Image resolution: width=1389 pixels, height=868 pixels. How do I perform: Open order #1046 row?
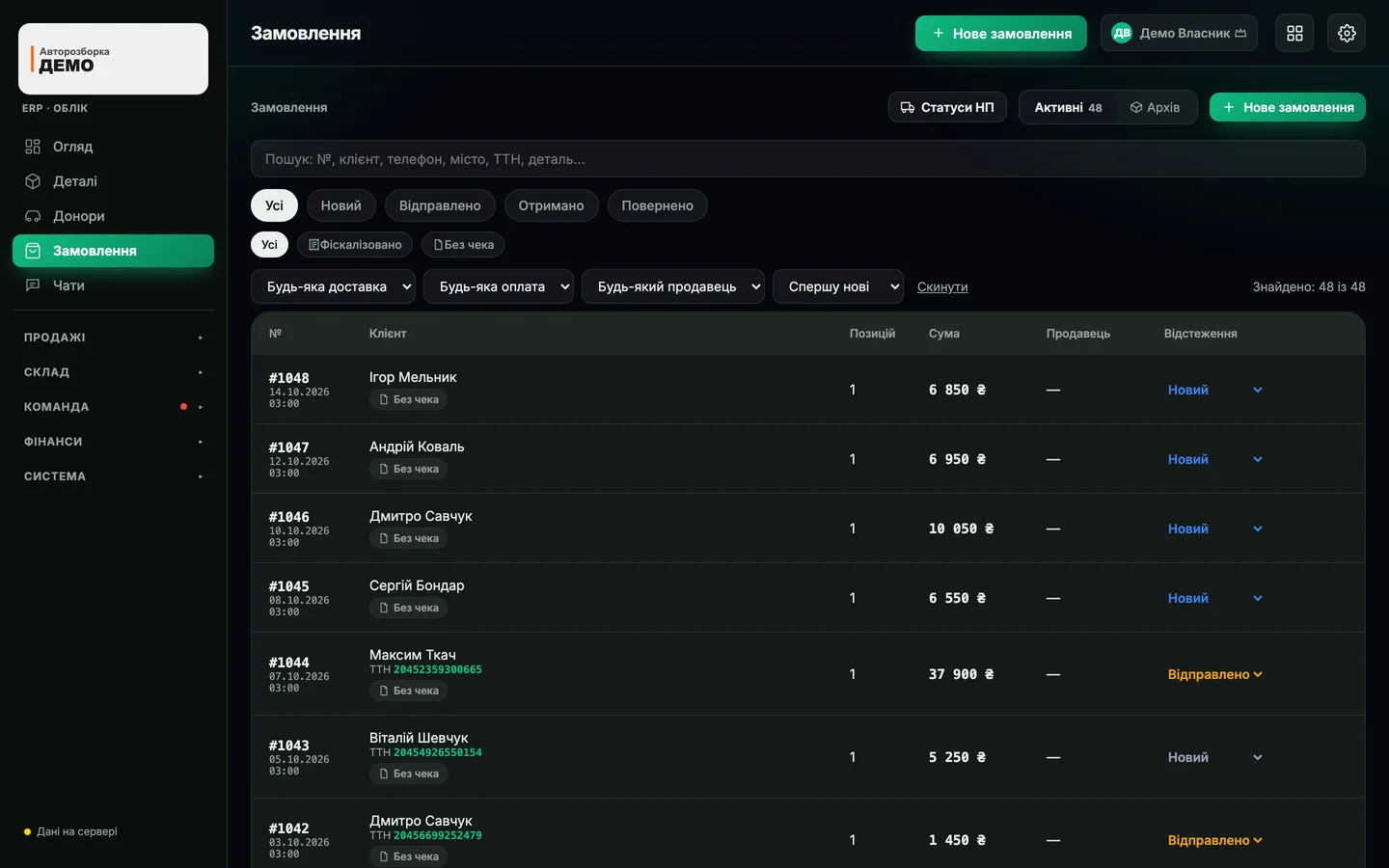pos(808,529)
